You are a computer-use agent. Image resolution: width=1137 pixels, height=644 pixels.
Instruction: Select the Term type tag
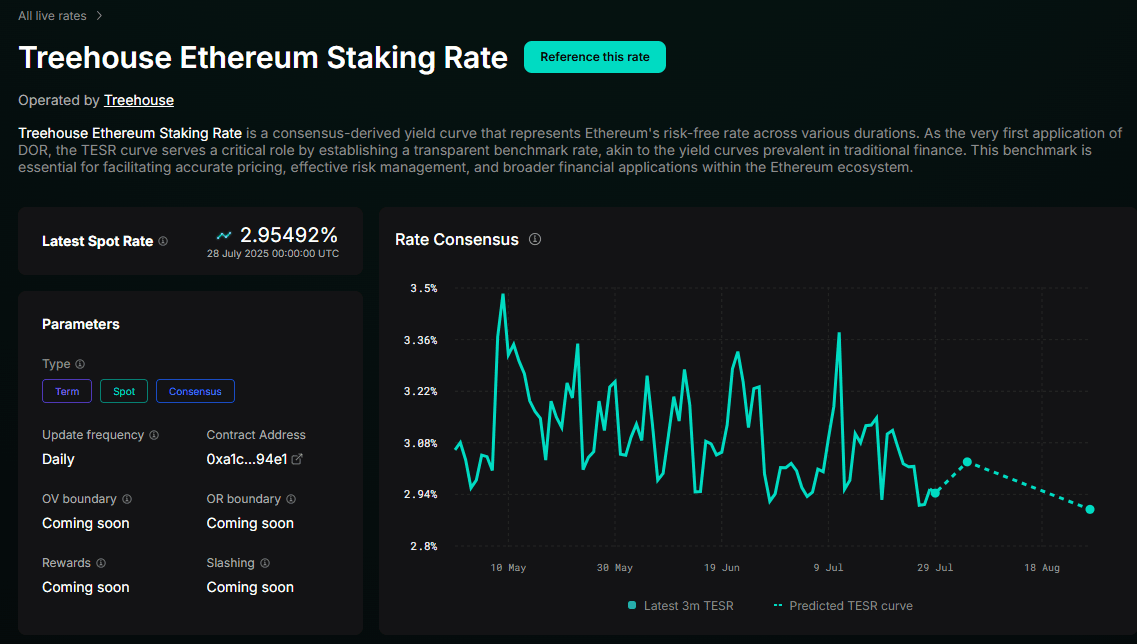(x=67, y=391)
